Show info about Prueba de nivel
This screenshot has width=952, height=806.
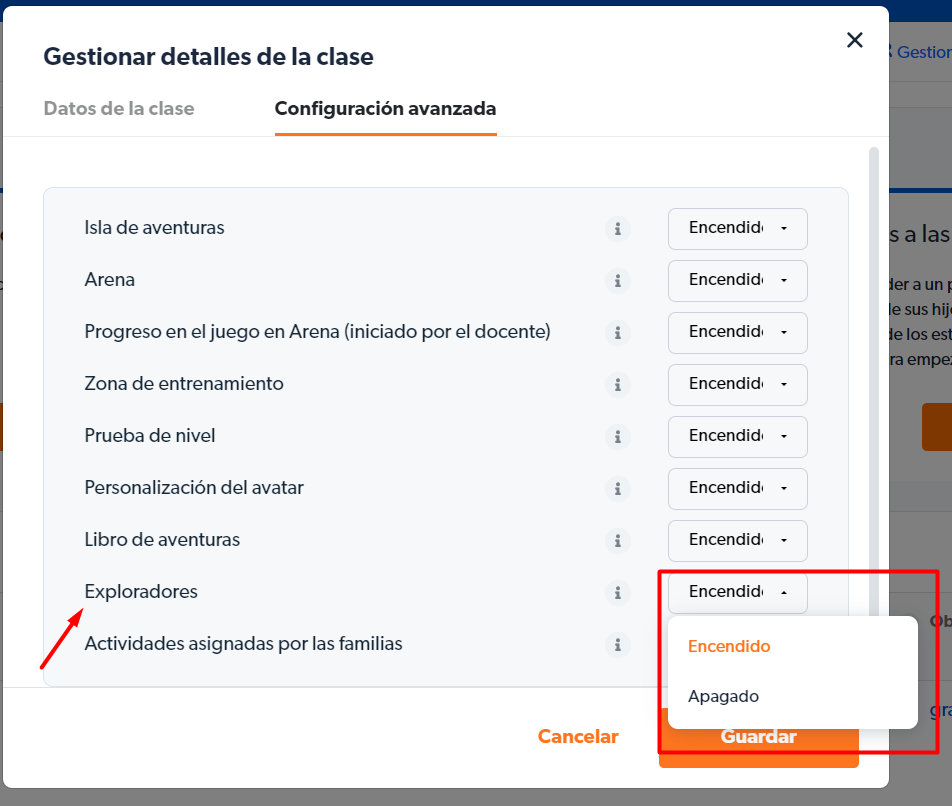[x=618, y=437]
